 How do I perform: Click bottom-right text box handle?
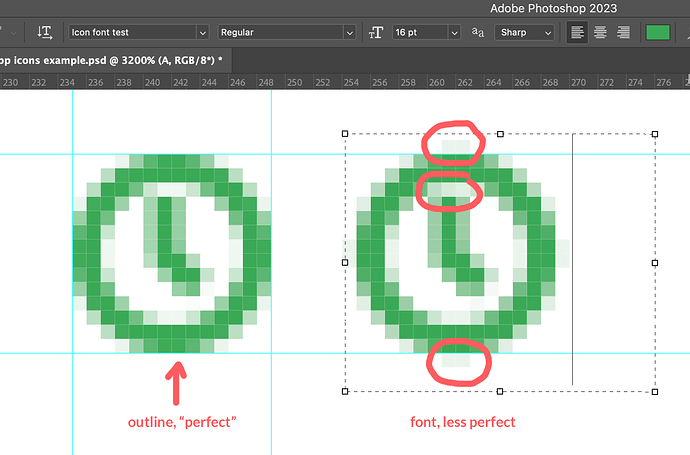point(655,392)
